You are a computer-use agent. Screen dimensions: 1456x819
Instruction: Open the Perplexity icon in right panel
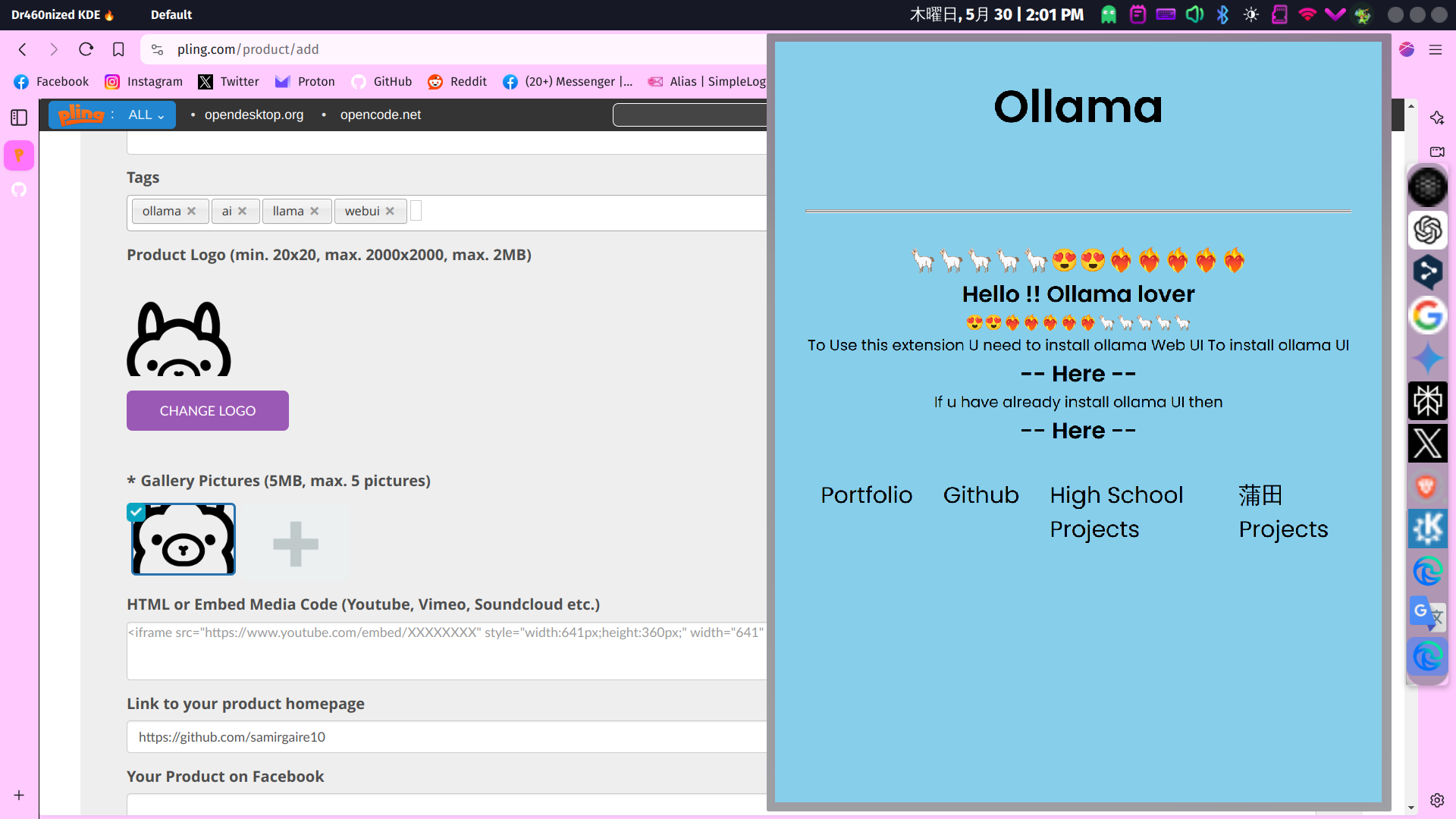coord(1428,400)
